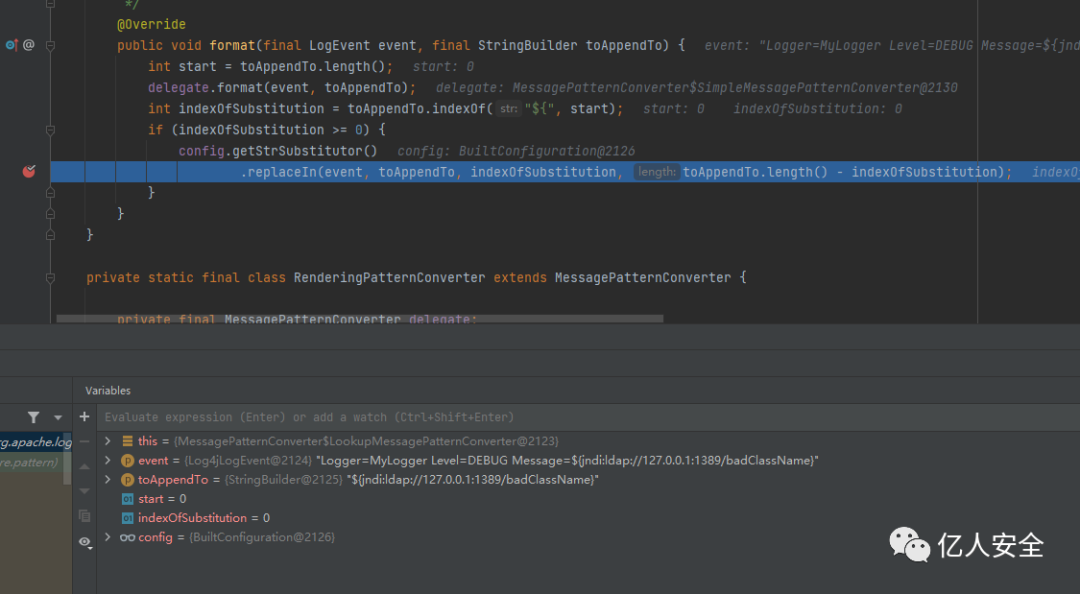Click the Variables panel tab label
Viewport: 1080px width, 594px height.
[108, 391]
